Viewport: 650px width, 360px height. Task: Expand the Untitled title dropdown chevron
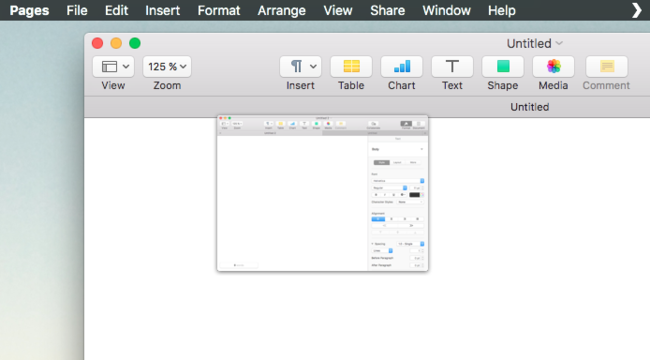pos(559,43)
